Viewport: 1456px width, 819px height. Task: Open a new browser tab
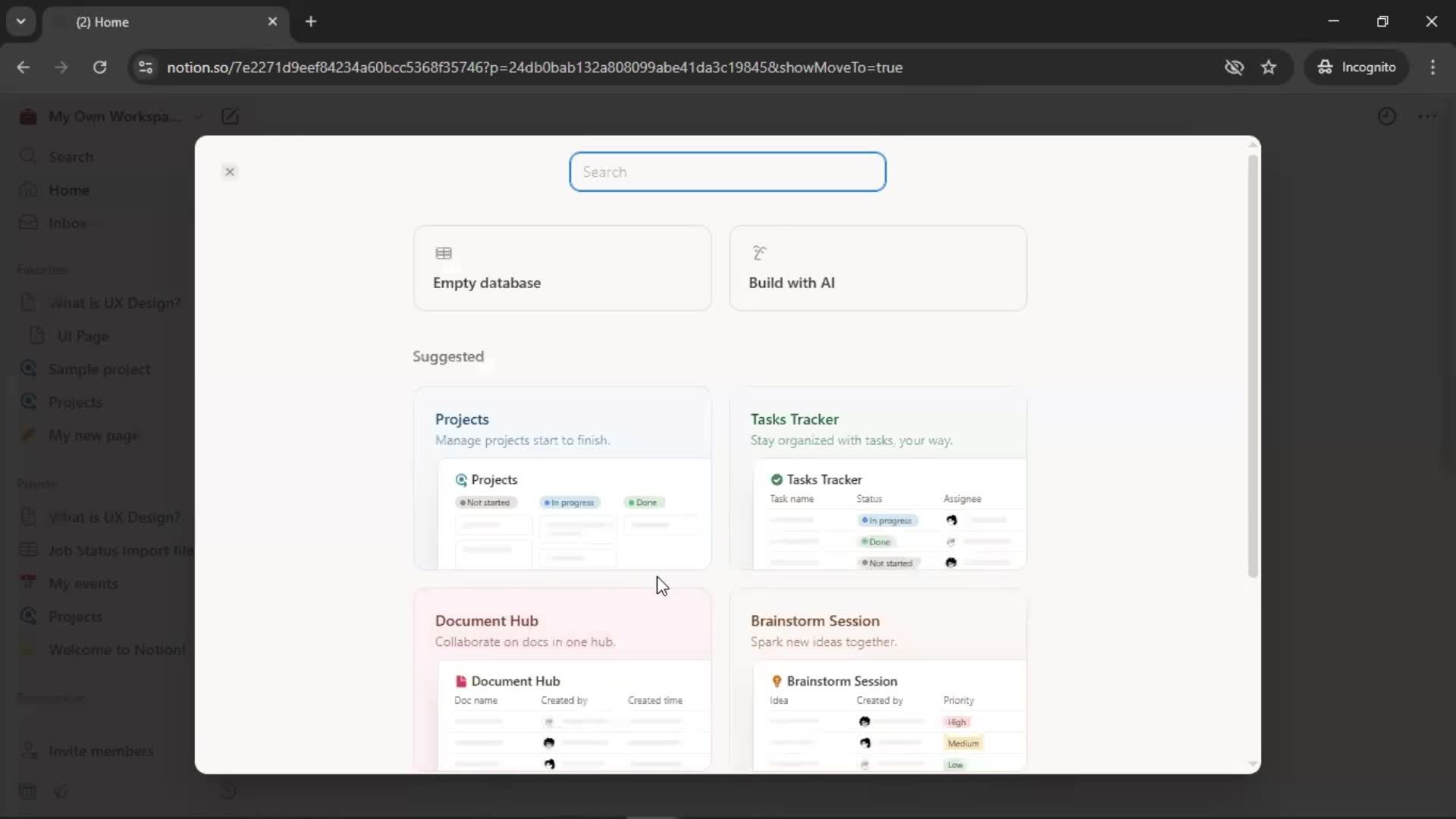(x=311, y=21)
